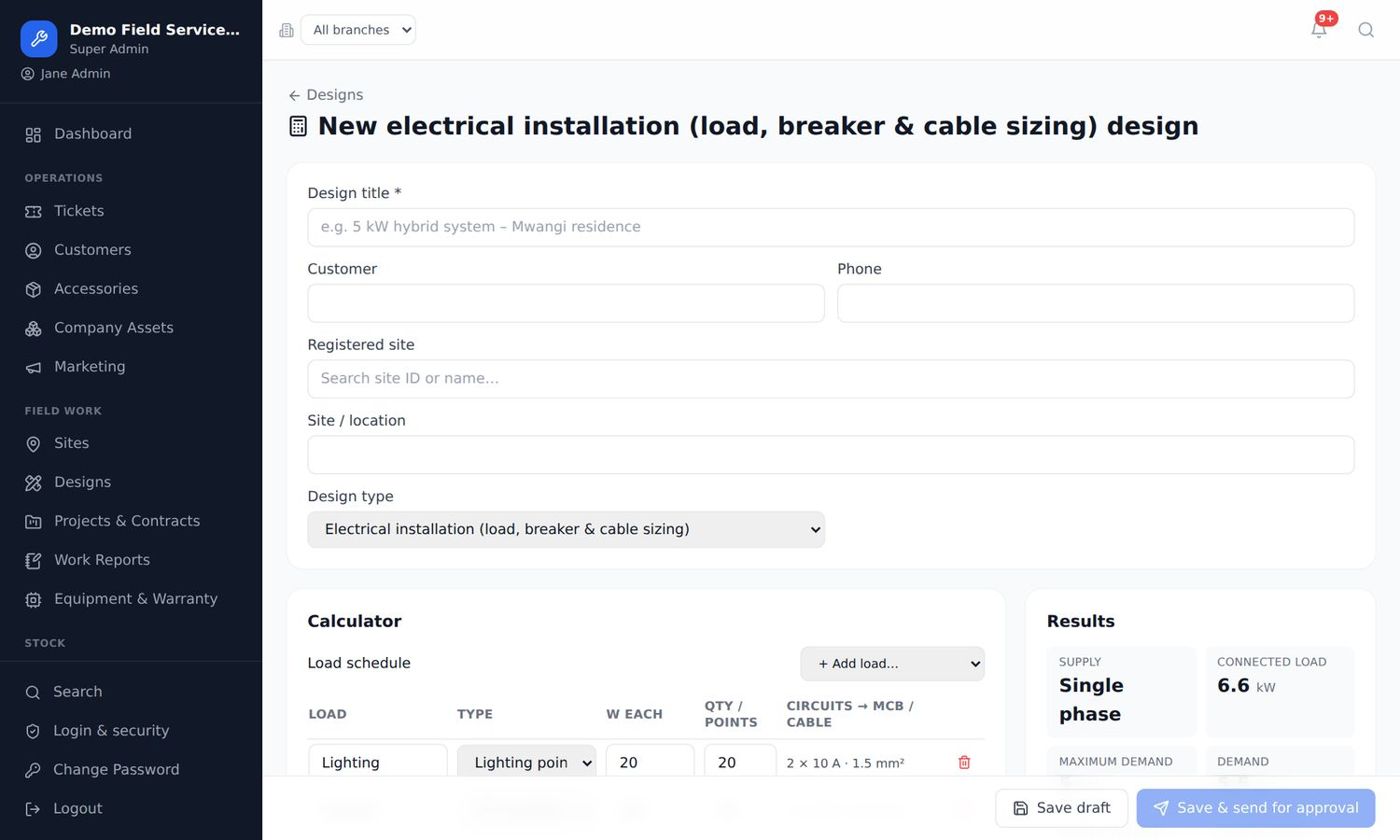Screen dimensions: 1400x840
Task: Edit the Lighting load name field
Action: click(378, 762)
